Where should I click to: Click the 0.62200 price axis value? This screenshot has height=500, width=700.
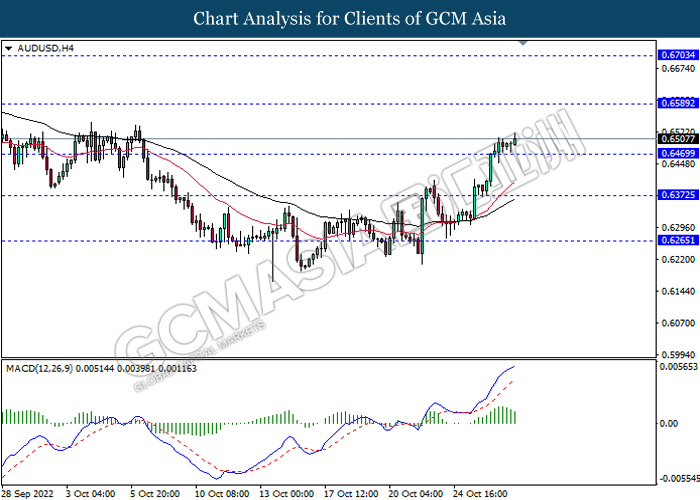678,259
